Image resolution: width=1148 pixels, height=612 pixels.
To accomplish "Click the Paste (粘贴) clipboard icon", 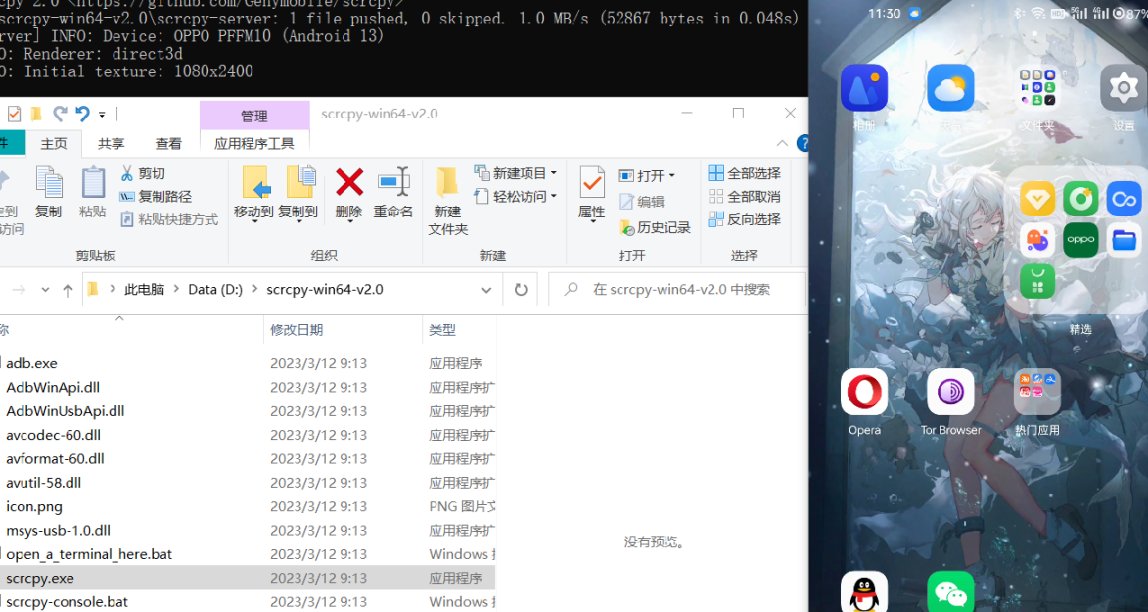I will [x=93, y=182].
